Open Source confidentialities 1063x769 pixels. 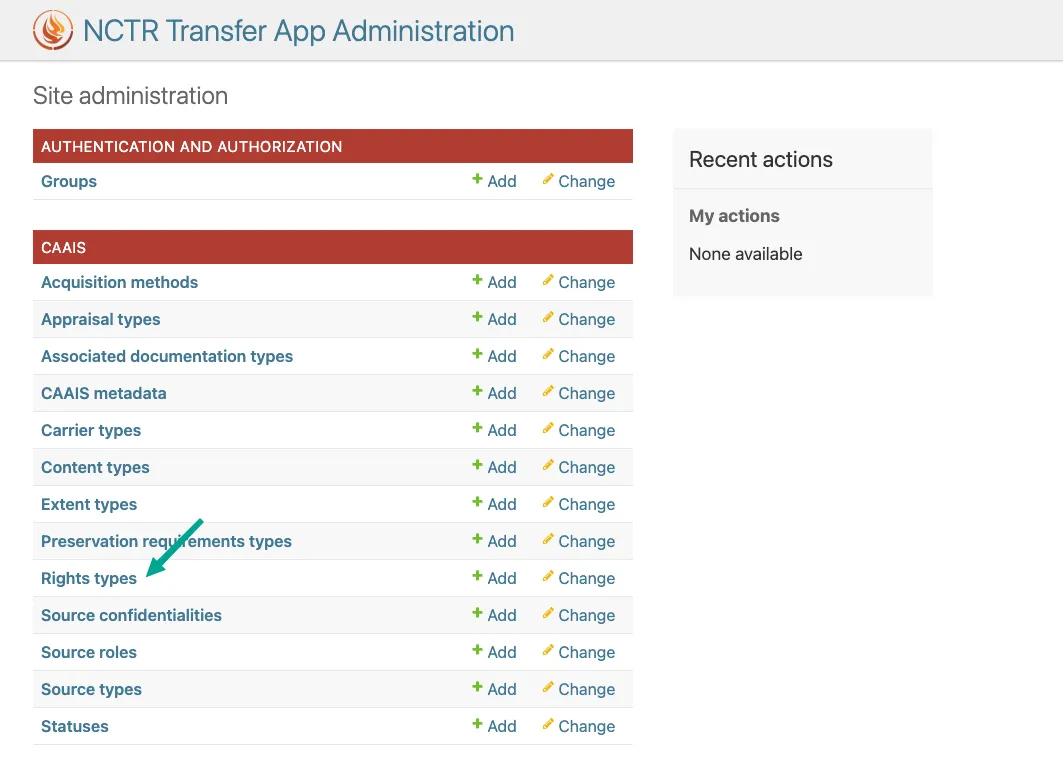[132, 615]
